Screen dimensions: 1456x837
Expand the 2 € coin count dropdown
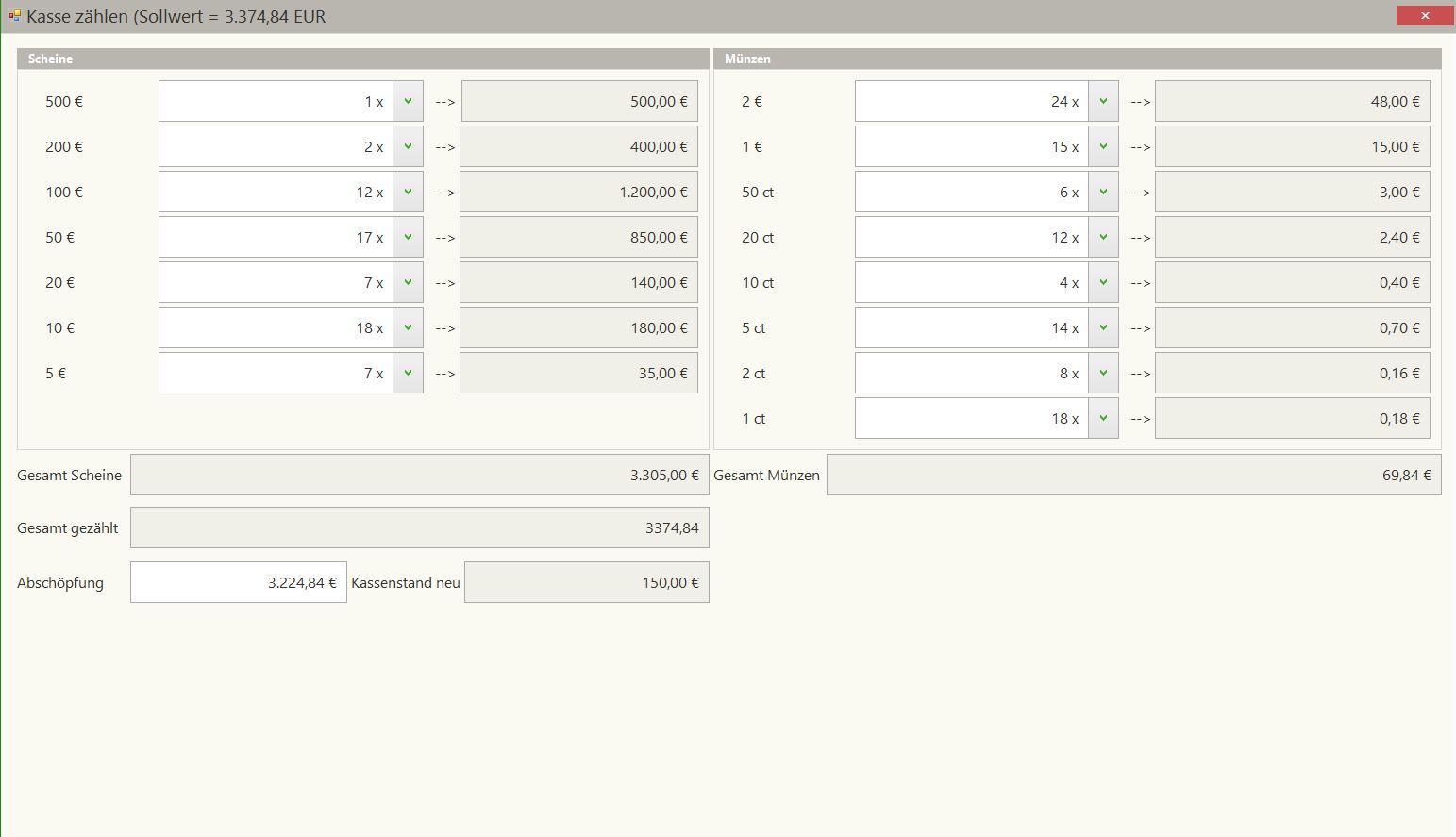pos(1103,101)
